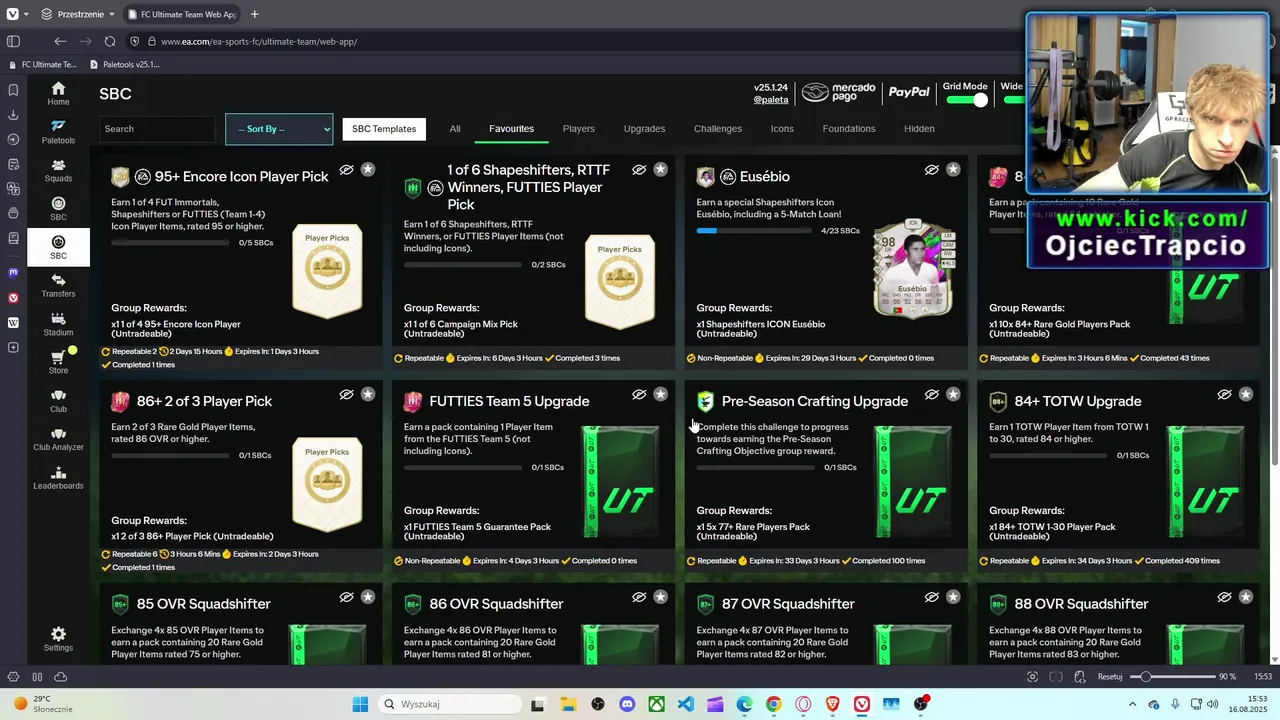
Task: Open a new browser tab
Action: 254,14
